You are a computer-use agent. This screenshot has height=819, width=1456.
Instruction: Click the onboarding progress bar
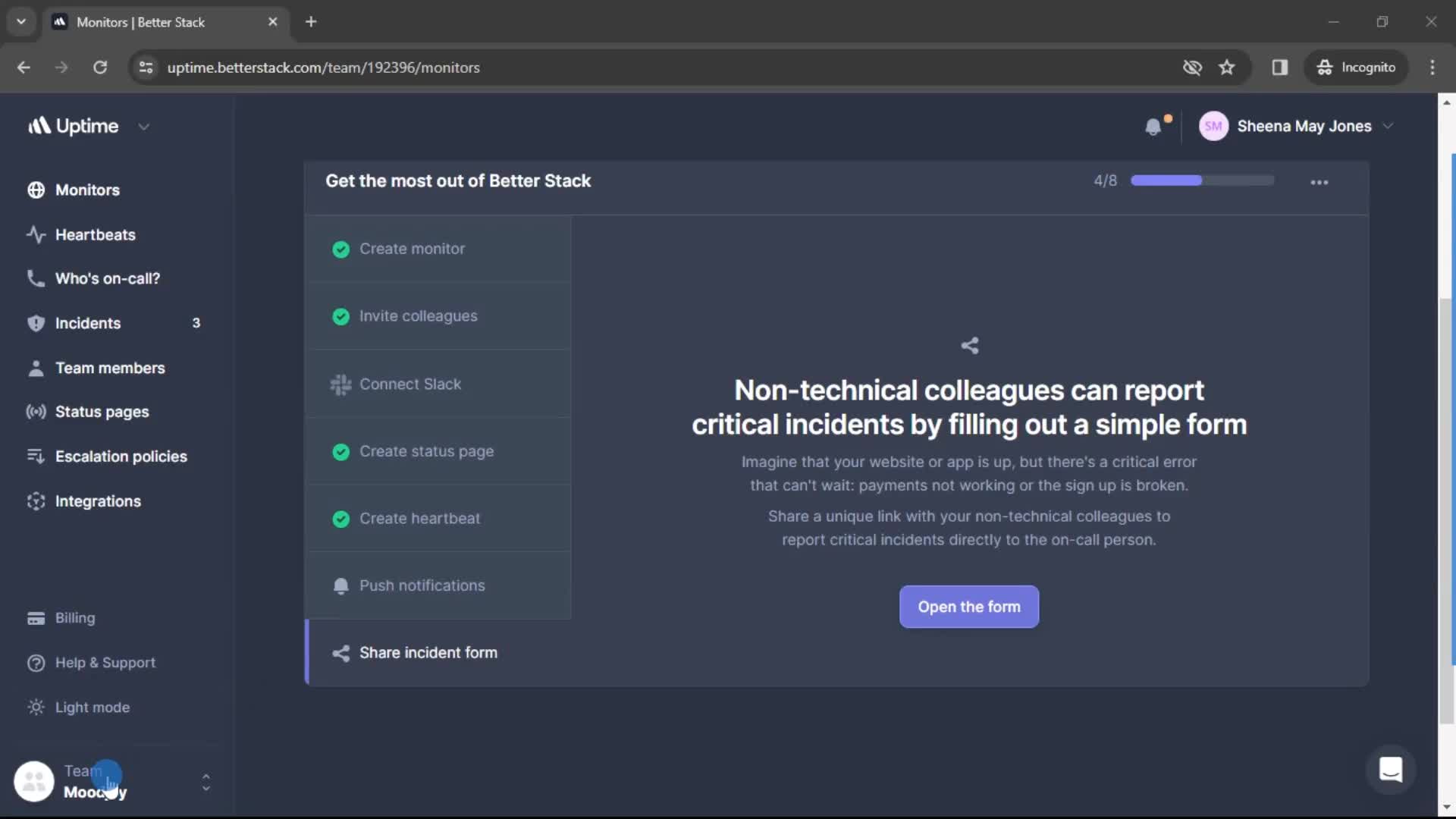1202,180
